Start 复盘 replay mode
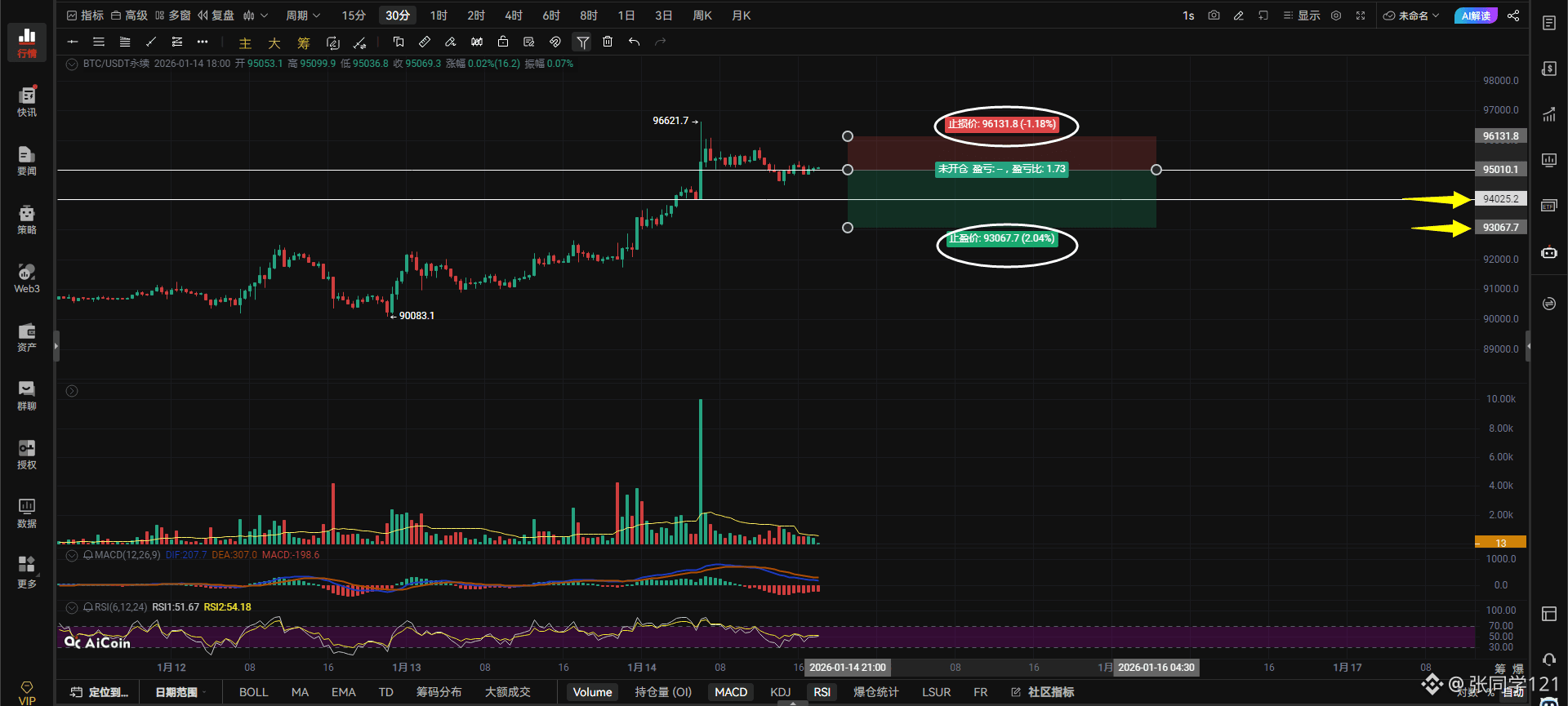The width and height of the screenshot is (1568, 706). 216,16
